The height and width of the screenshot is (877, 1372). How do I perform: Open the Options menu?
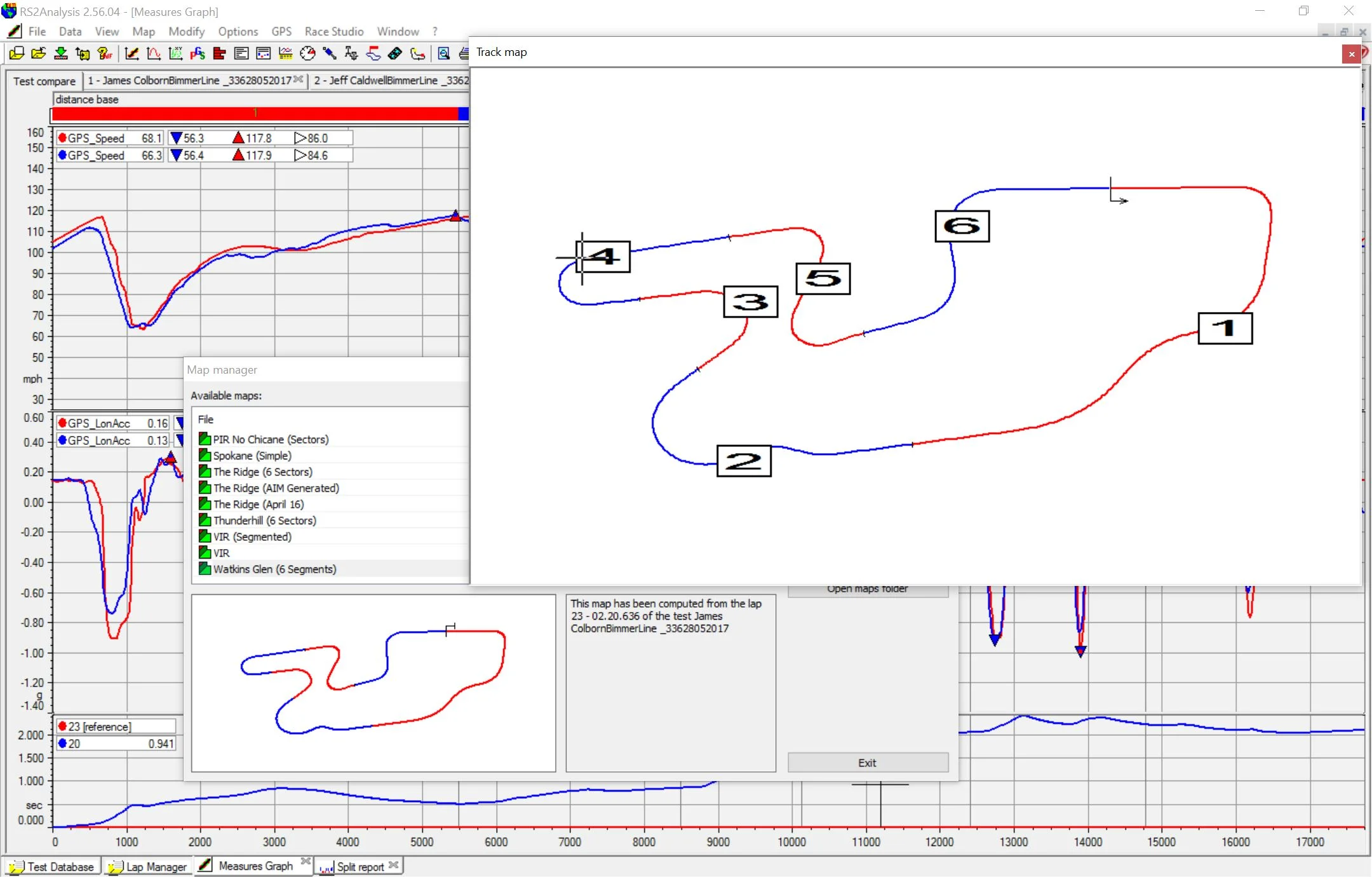coord(238,31)
